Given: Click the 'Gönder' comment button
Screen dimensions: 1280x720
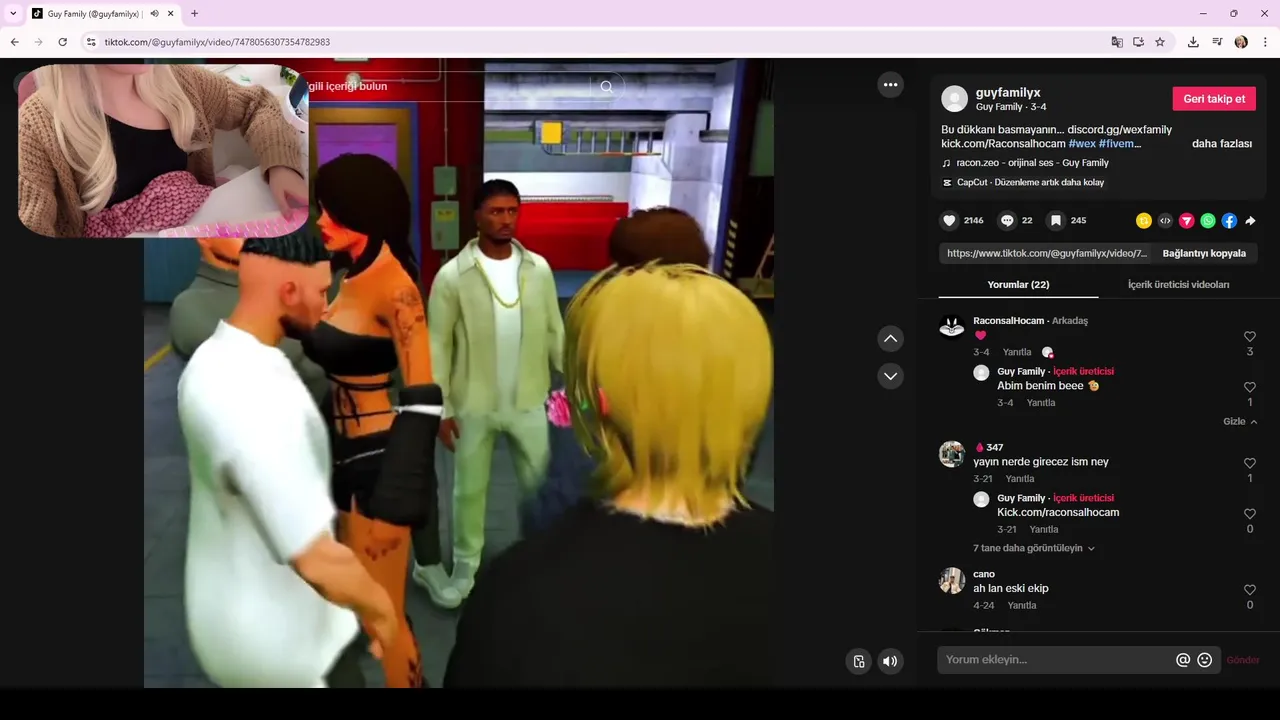Looking at the screenshot, I should point(1243,660).
